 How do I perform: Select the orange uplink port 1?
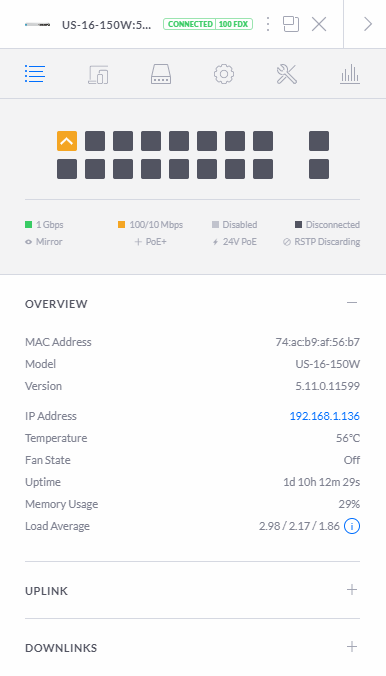point(67,141)
